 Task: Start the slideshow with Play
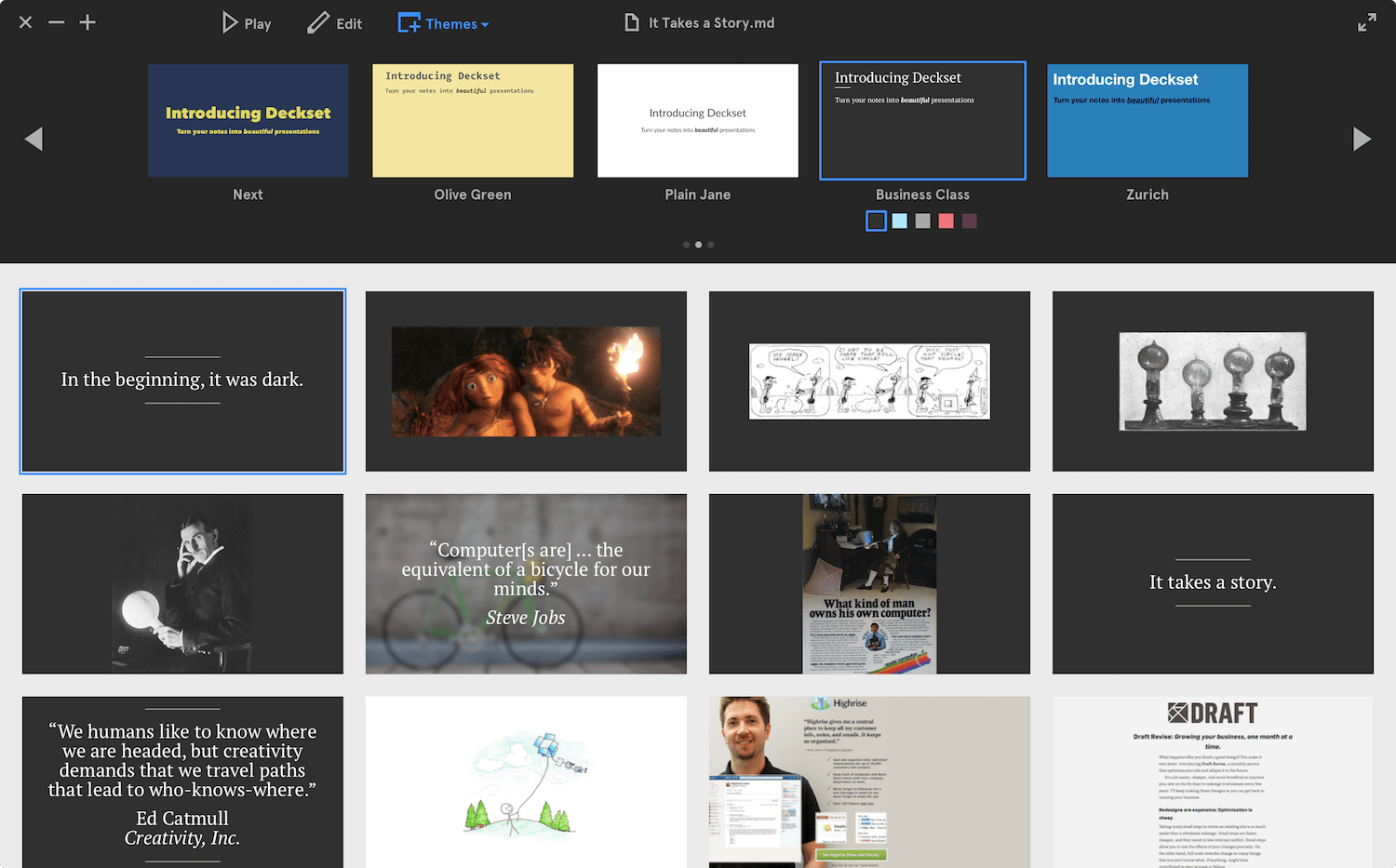click(247, 23)
